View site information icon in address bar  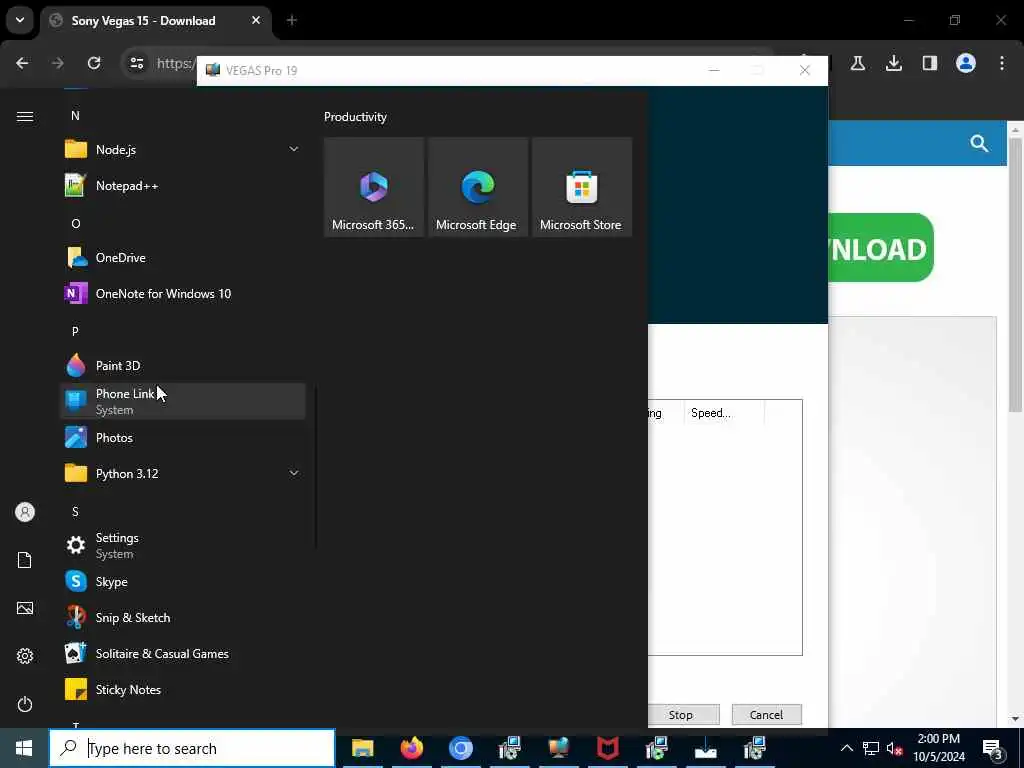[136, 63]
